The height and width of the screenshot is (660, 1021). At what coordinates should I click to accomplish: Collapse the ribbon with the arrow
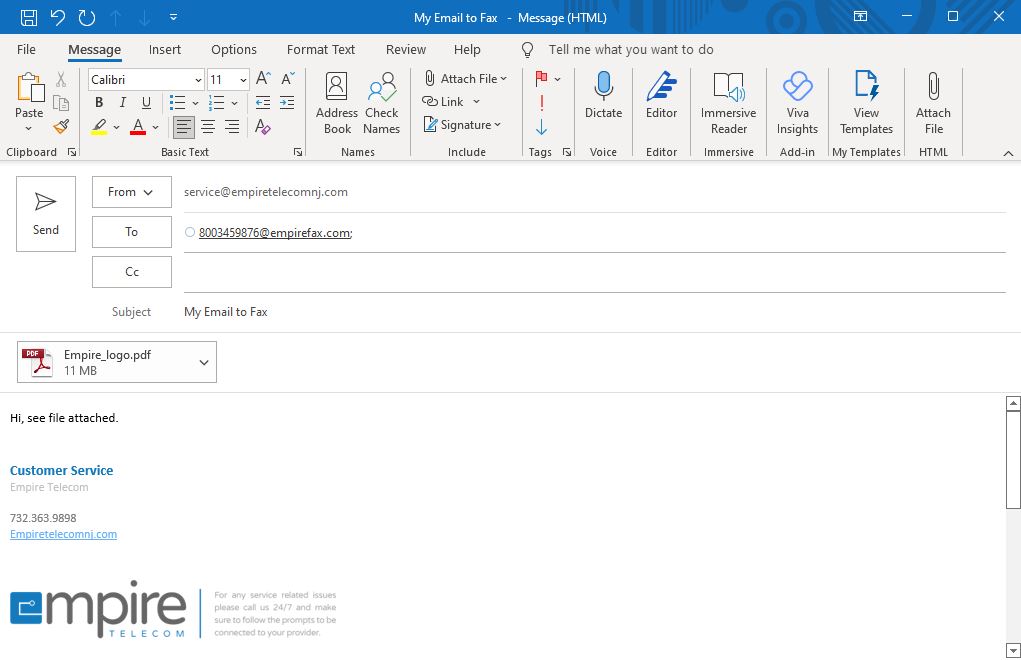pos(1008,154)
